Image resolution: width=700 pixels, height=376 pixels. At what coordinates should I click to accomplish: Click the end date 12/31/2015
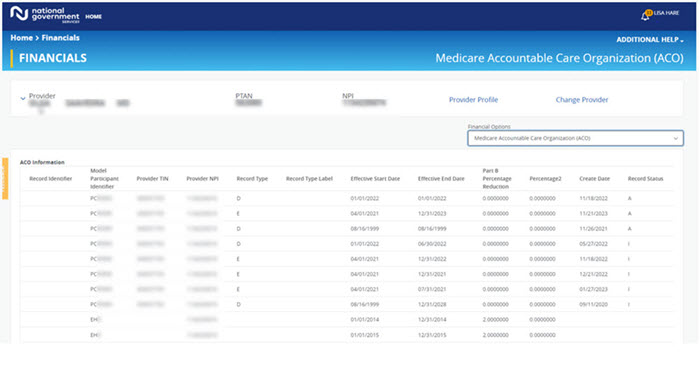tap(432, 335)
